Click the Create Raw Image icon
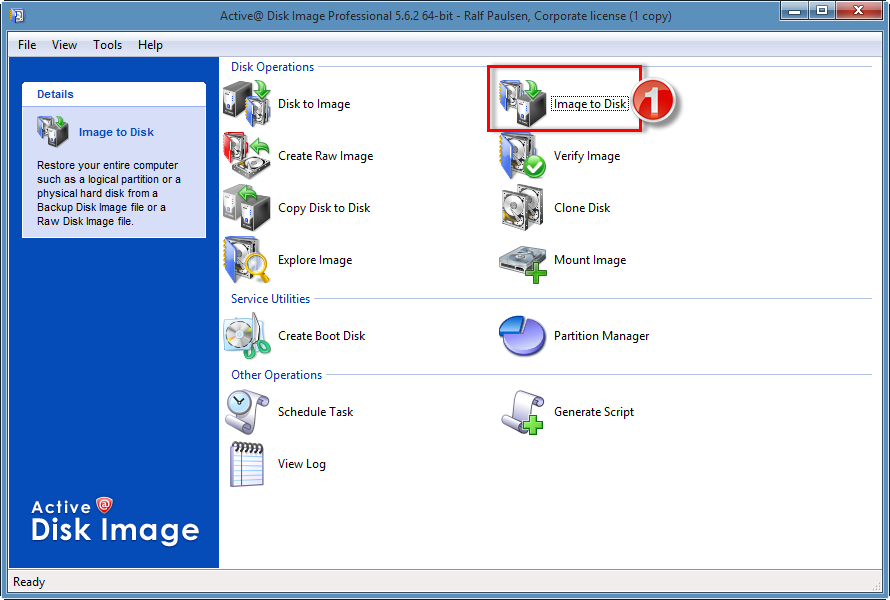 coord(247,156)
